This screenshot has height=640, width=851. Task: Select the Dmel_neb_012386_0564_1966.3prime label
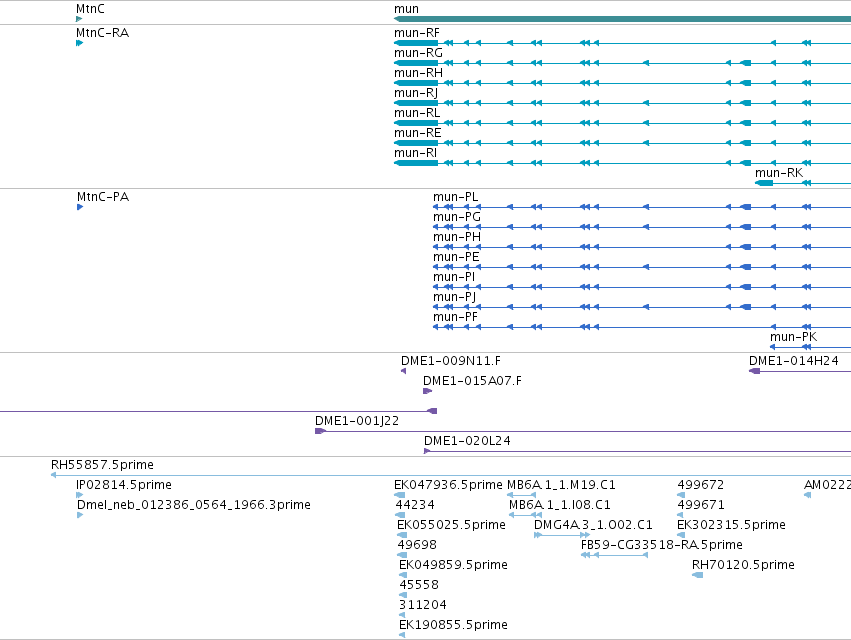coord(194,505)
